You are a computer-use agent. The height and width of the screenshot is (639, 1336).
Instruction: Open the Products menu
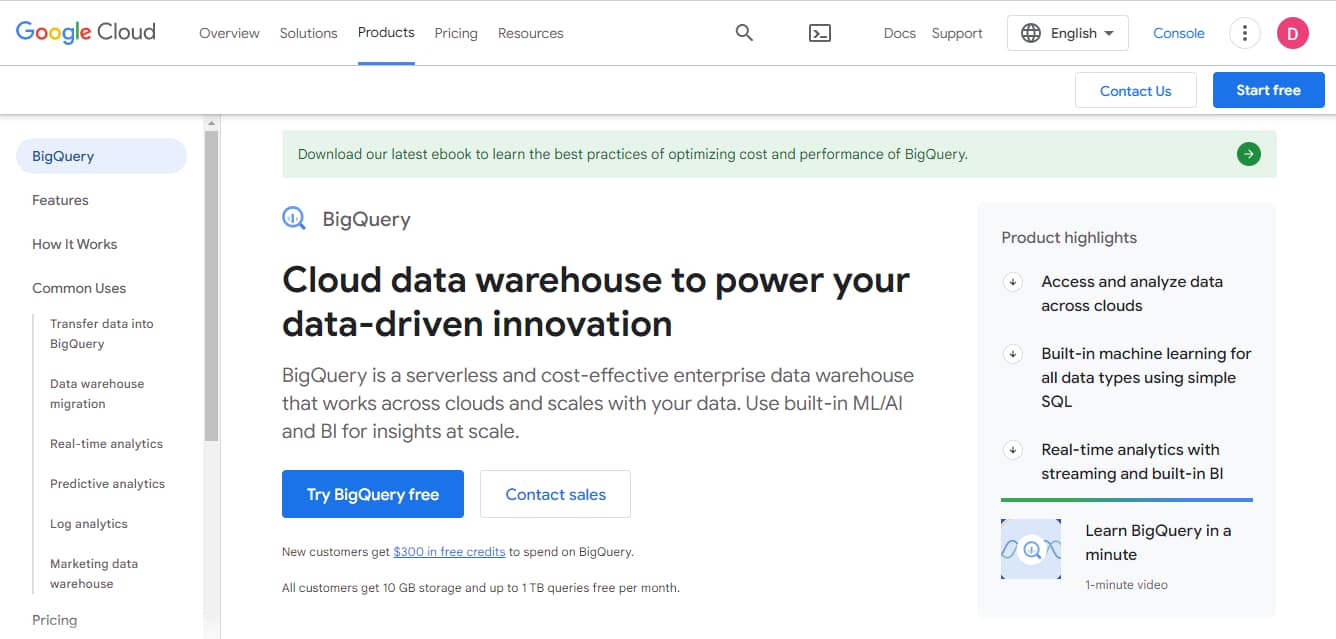386,31
